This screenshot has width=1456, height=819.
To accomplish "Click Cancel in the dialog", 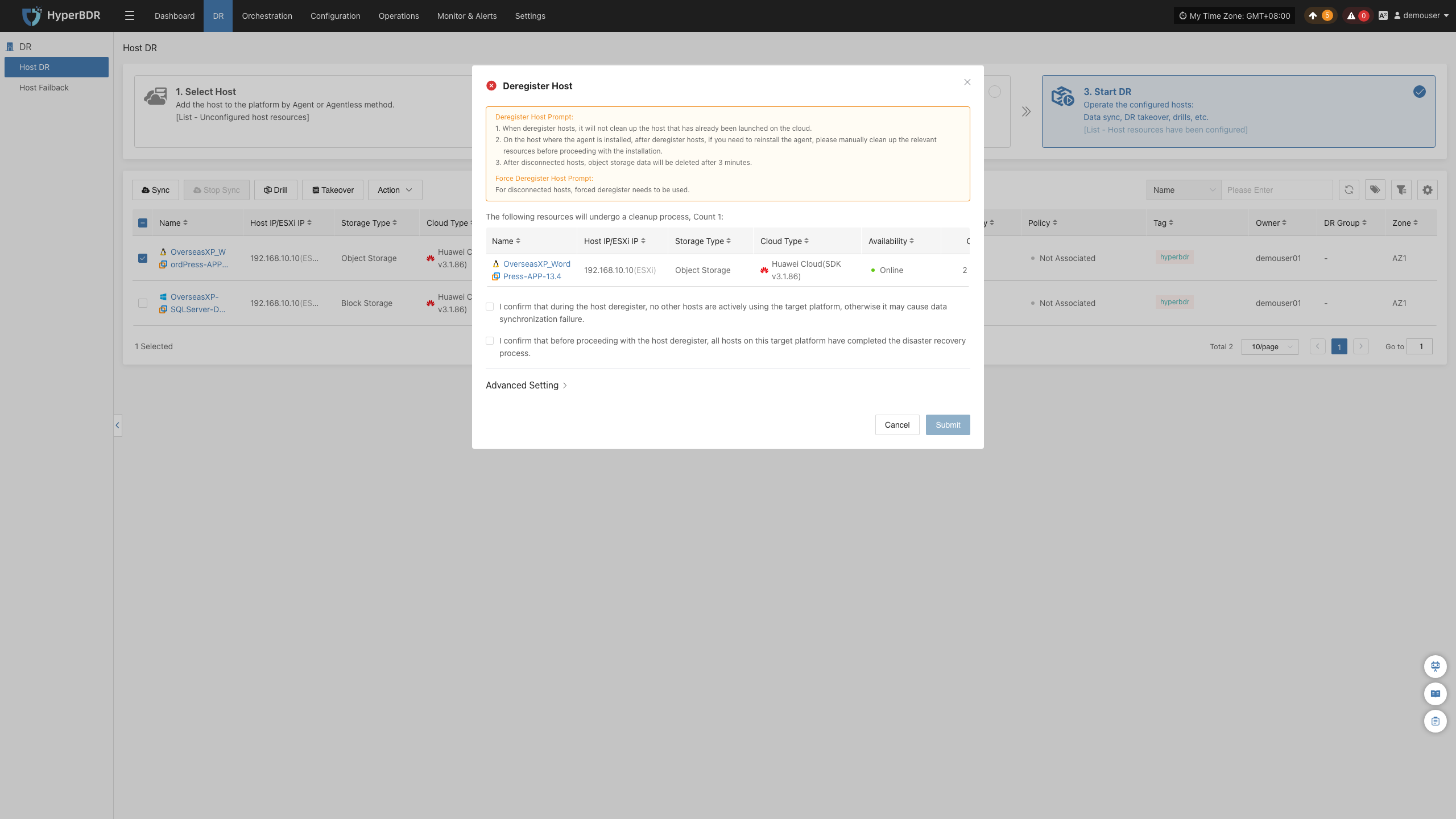I will (x=897, y=425).
